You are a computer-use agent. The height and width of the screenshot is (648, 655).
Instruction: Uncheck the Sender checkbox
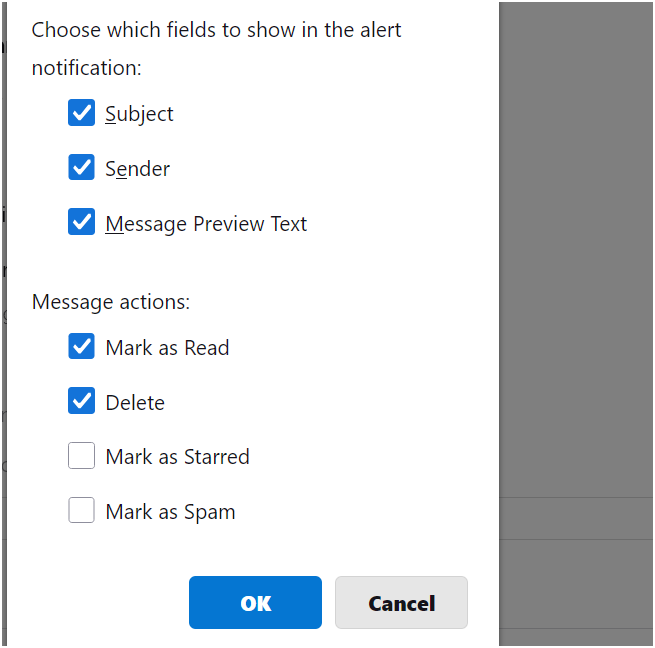[82, 168]
